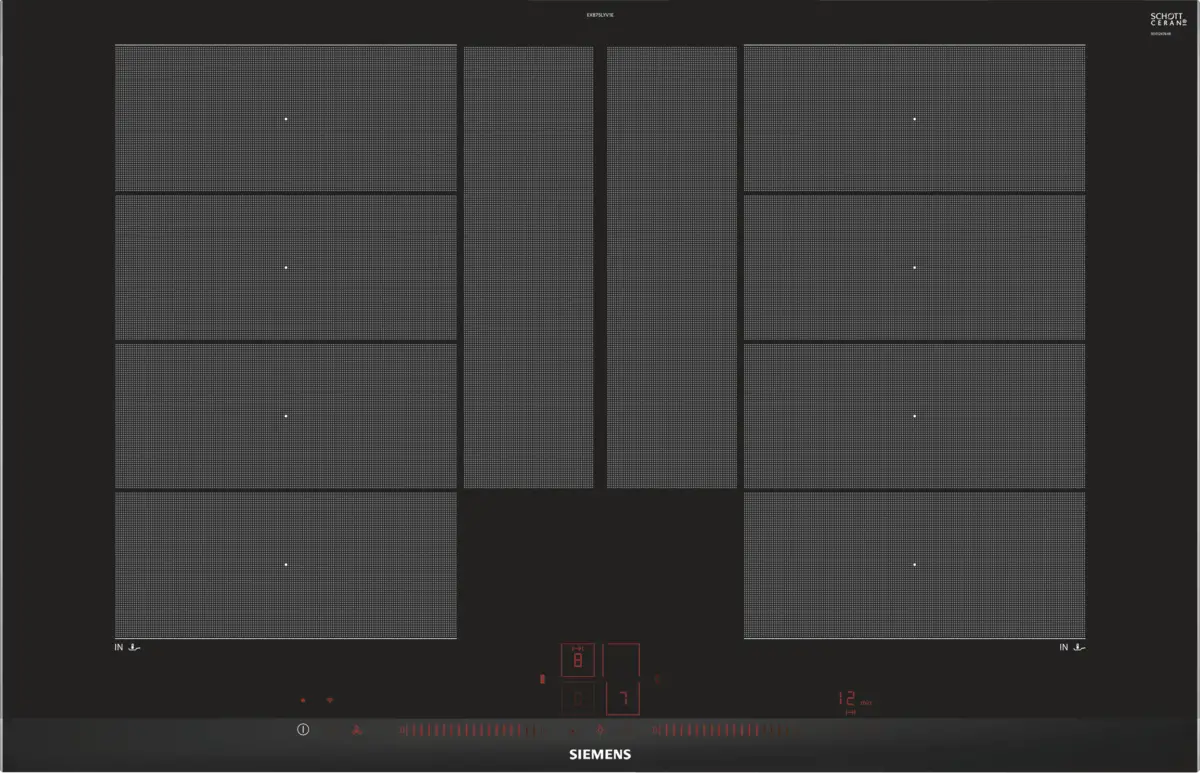This screenshot has height=773, width=1200.
Task: Tap the bottom-right cooking zone
Action: [914, 565]
